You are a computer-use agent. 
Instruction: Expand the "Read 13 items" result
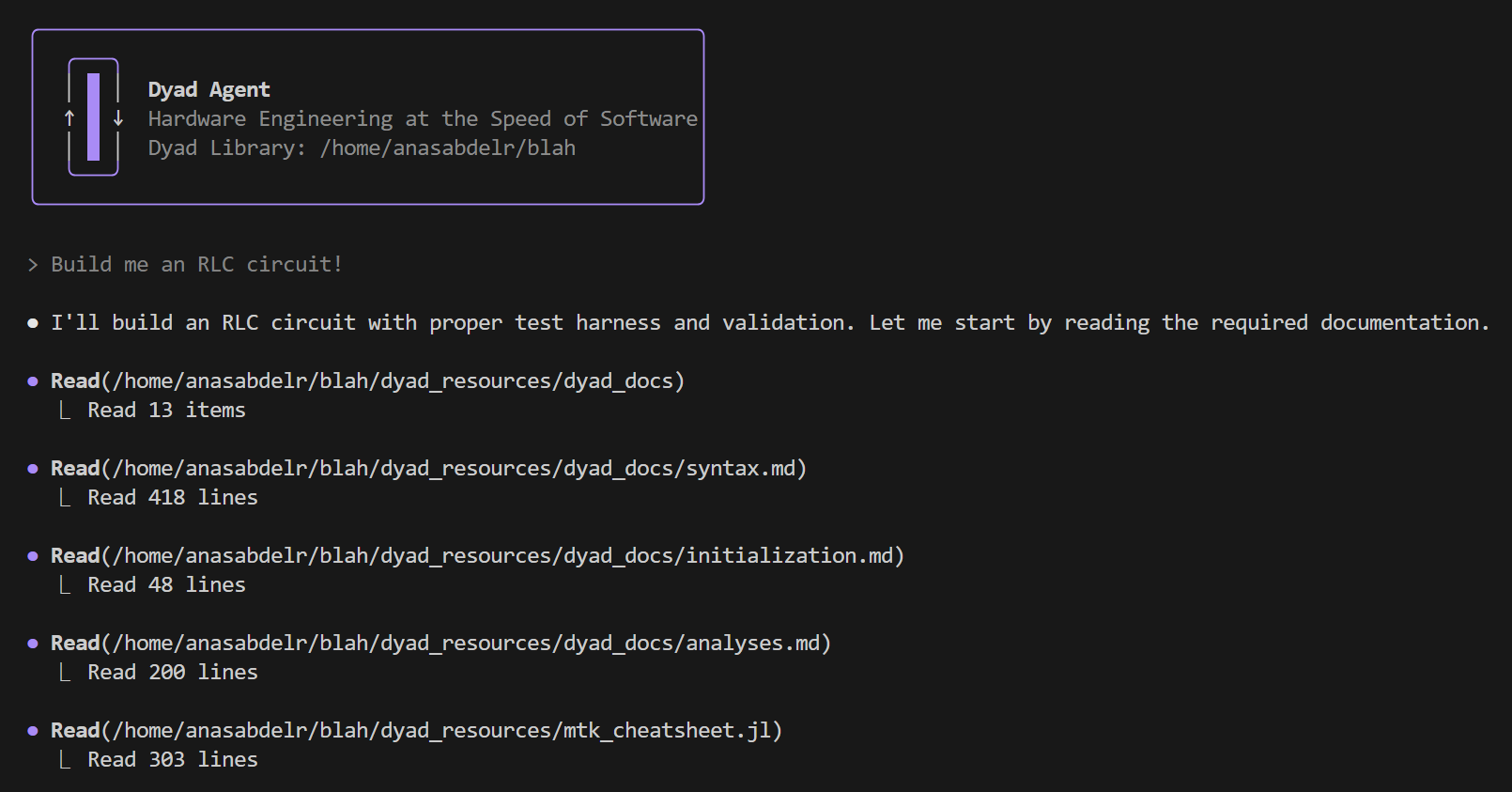coord(165,411)
